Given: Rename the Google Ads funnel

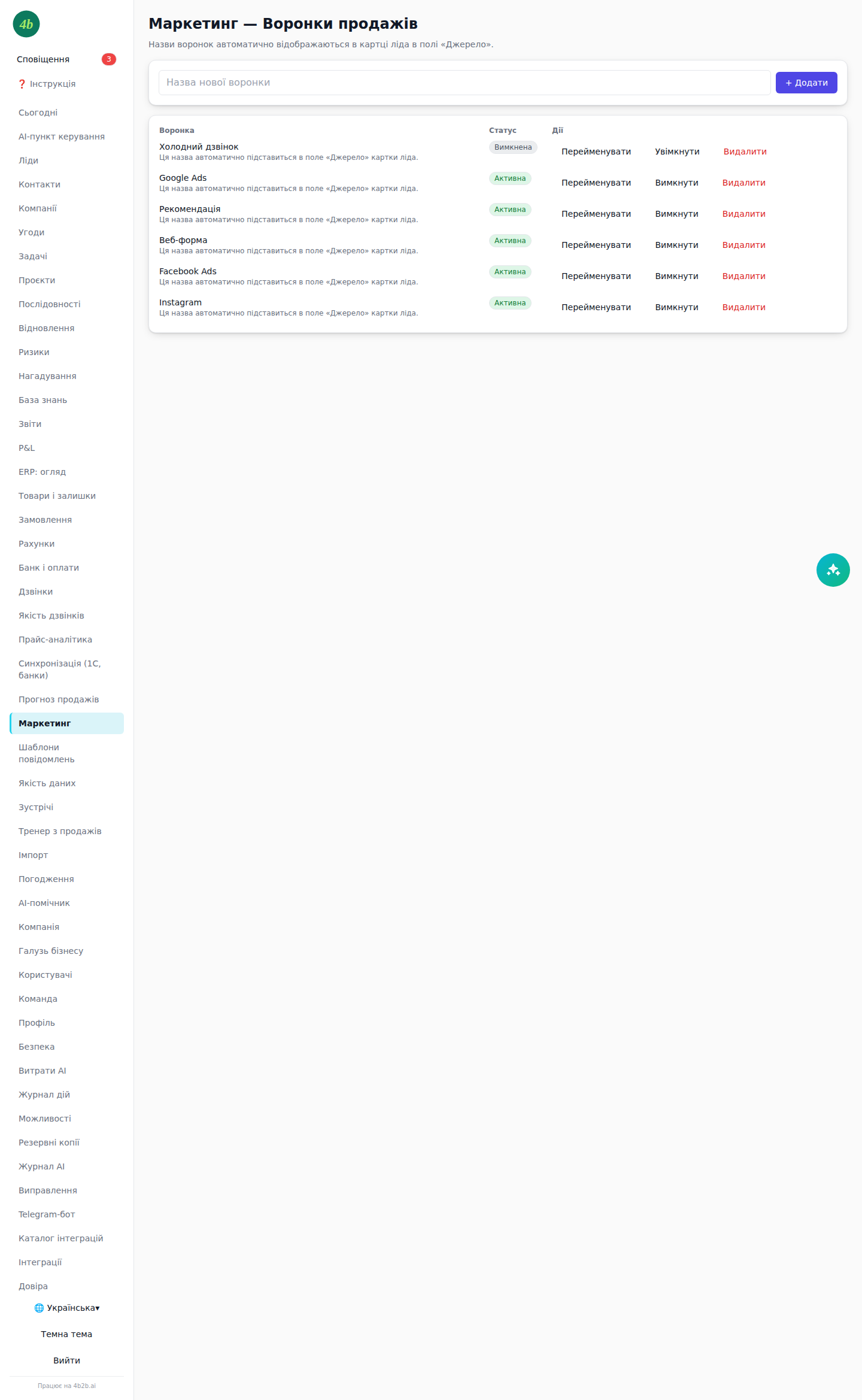Looking at the screenshot, I should (596, 183).
